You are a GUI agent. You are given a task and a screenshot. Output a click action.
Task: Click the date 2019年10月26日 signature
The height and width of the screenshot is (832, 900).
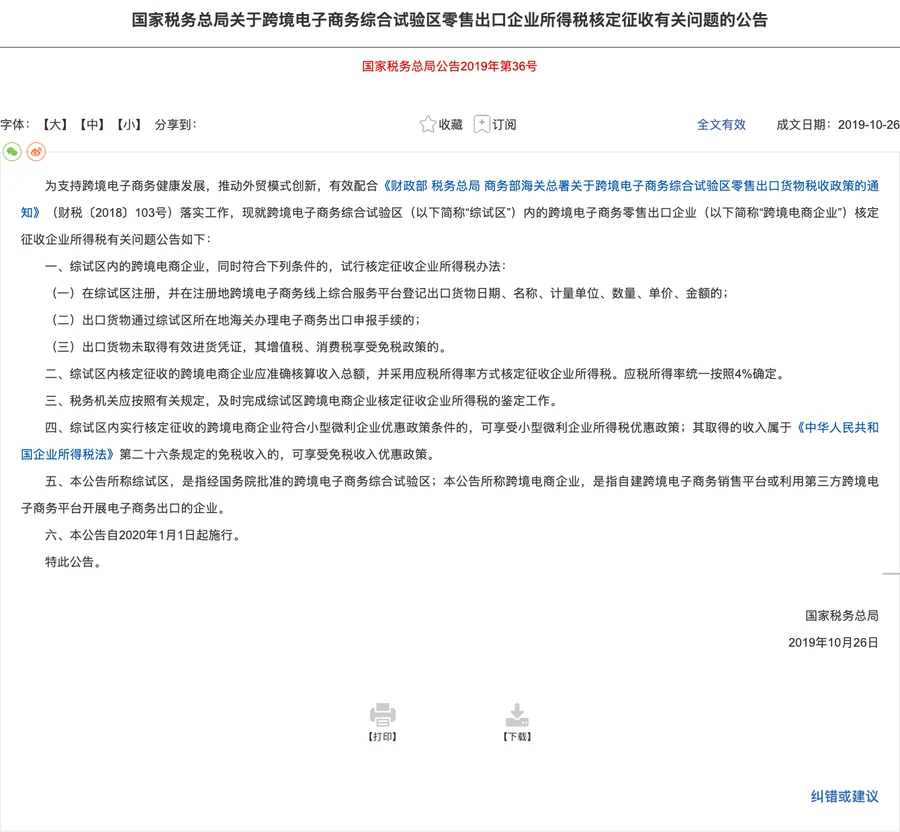[833, 643]
